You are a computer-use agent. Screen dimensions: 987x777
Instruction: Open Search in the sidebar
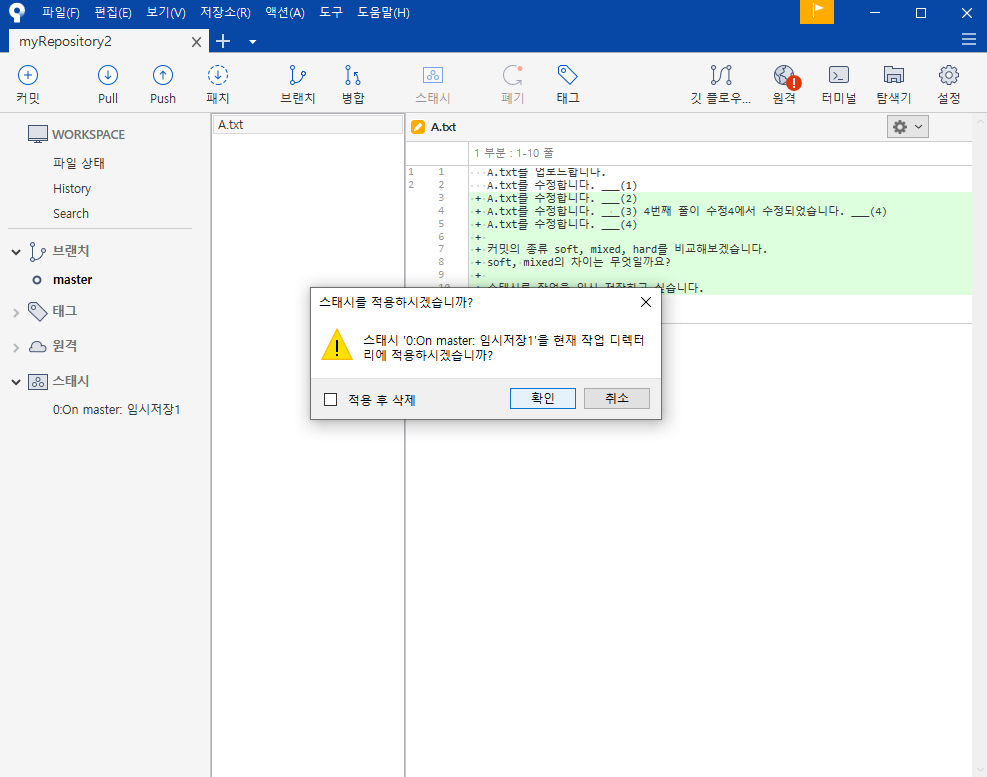[70, 214]
